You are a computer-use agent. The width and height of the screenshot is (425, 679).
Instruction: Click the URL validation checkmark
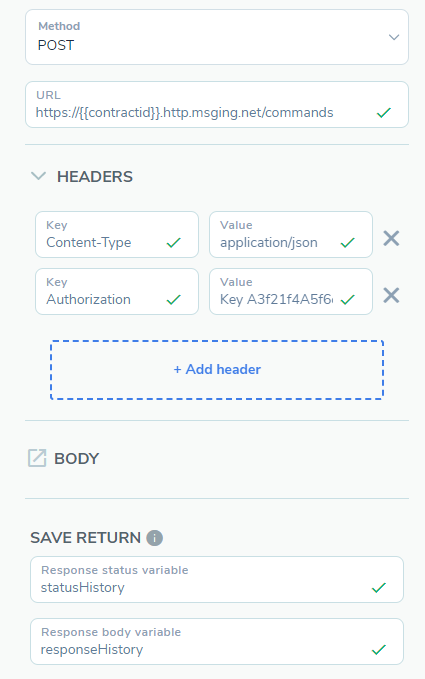[384, 113]
